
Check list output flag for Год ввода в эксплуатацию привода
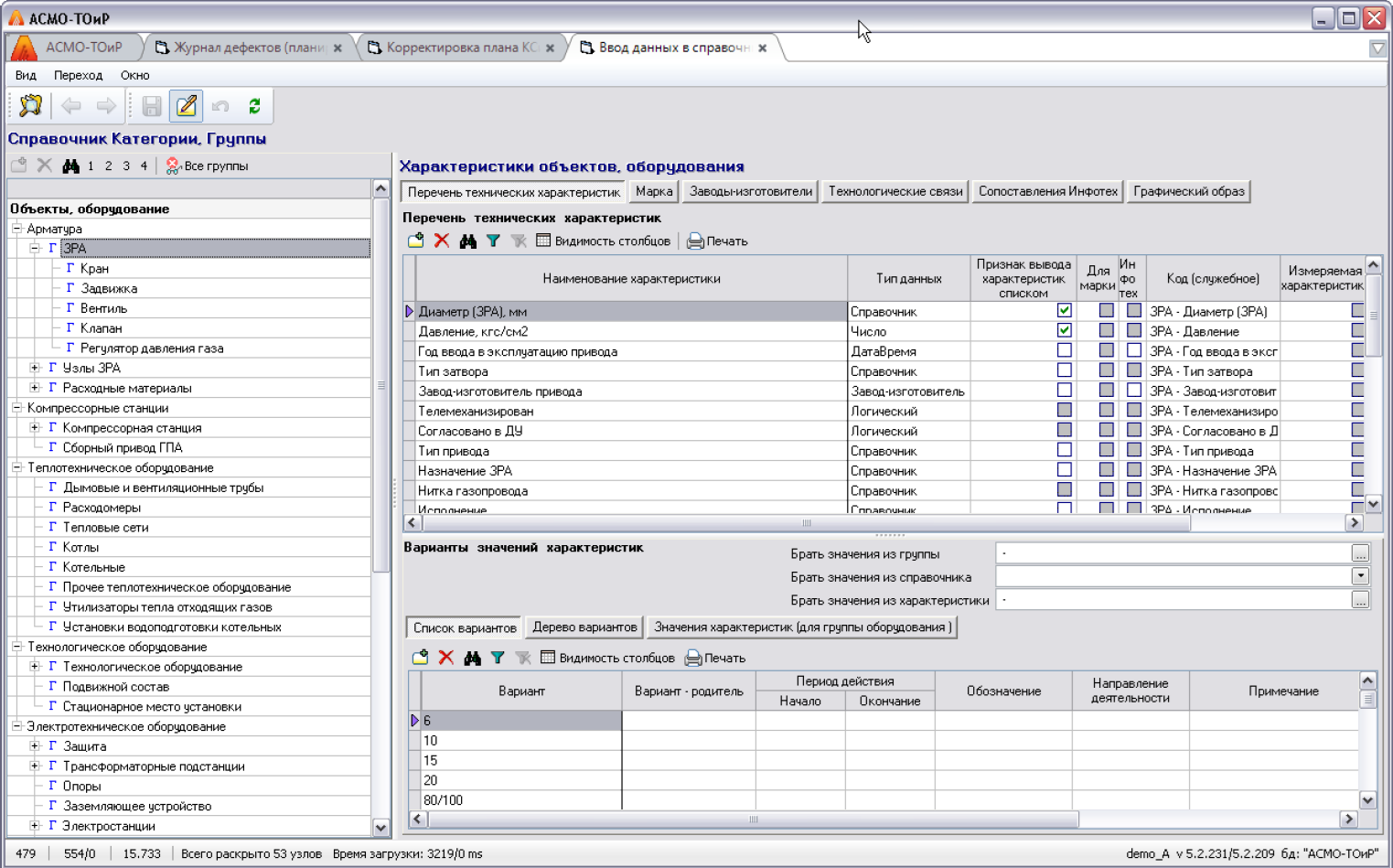1065,350
